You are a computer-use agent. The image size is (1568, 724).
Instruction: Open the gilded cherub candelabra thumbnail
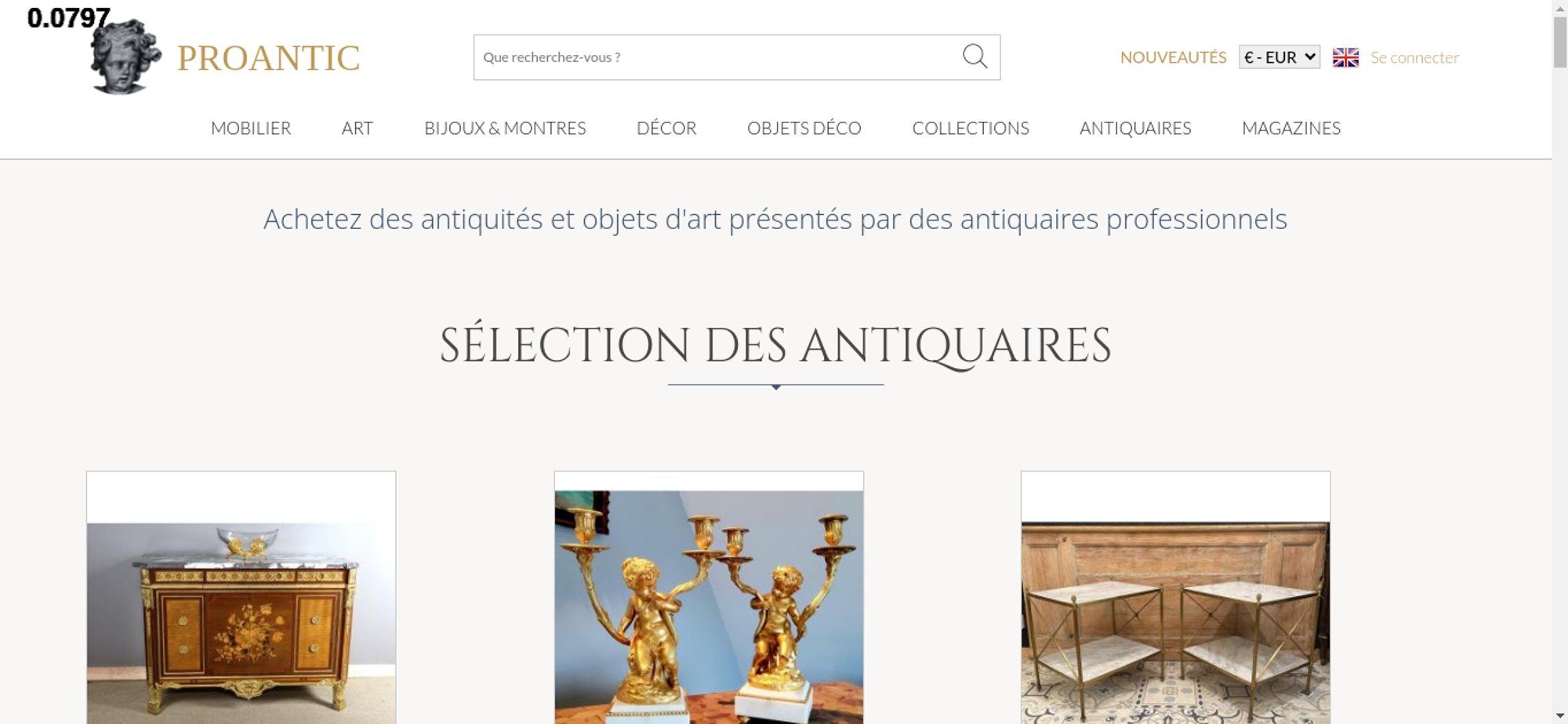point(709,598)
